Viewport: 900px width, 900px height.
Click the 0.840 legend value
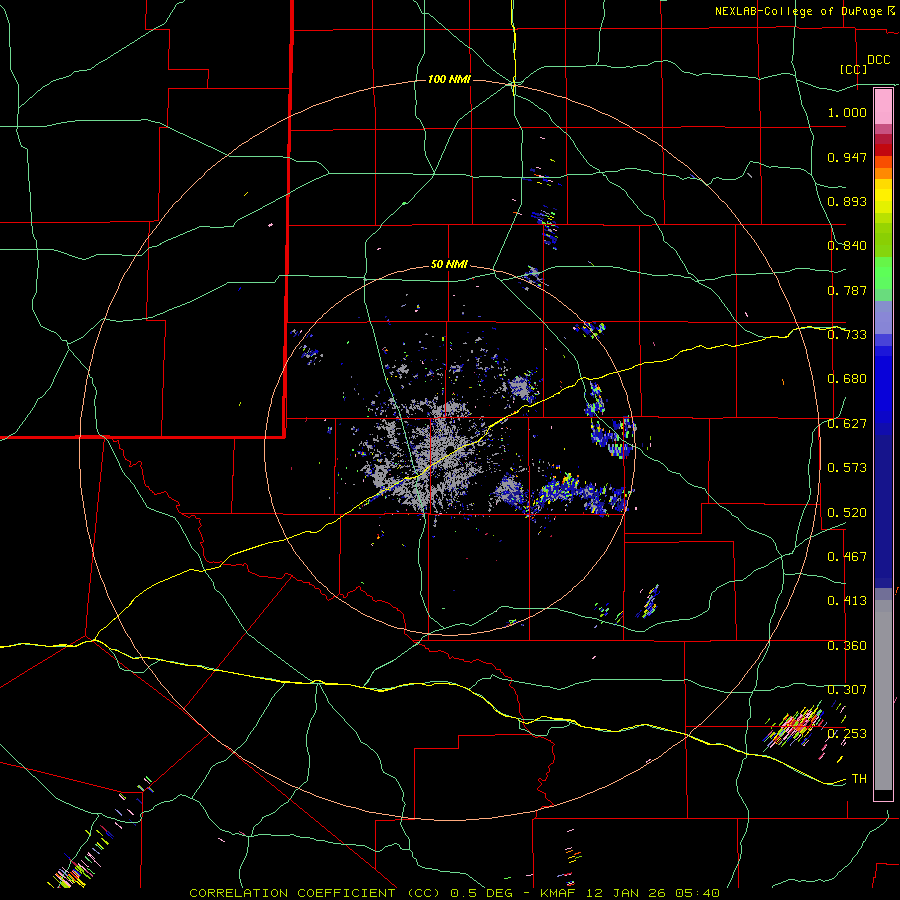click(x=847, y=246)
